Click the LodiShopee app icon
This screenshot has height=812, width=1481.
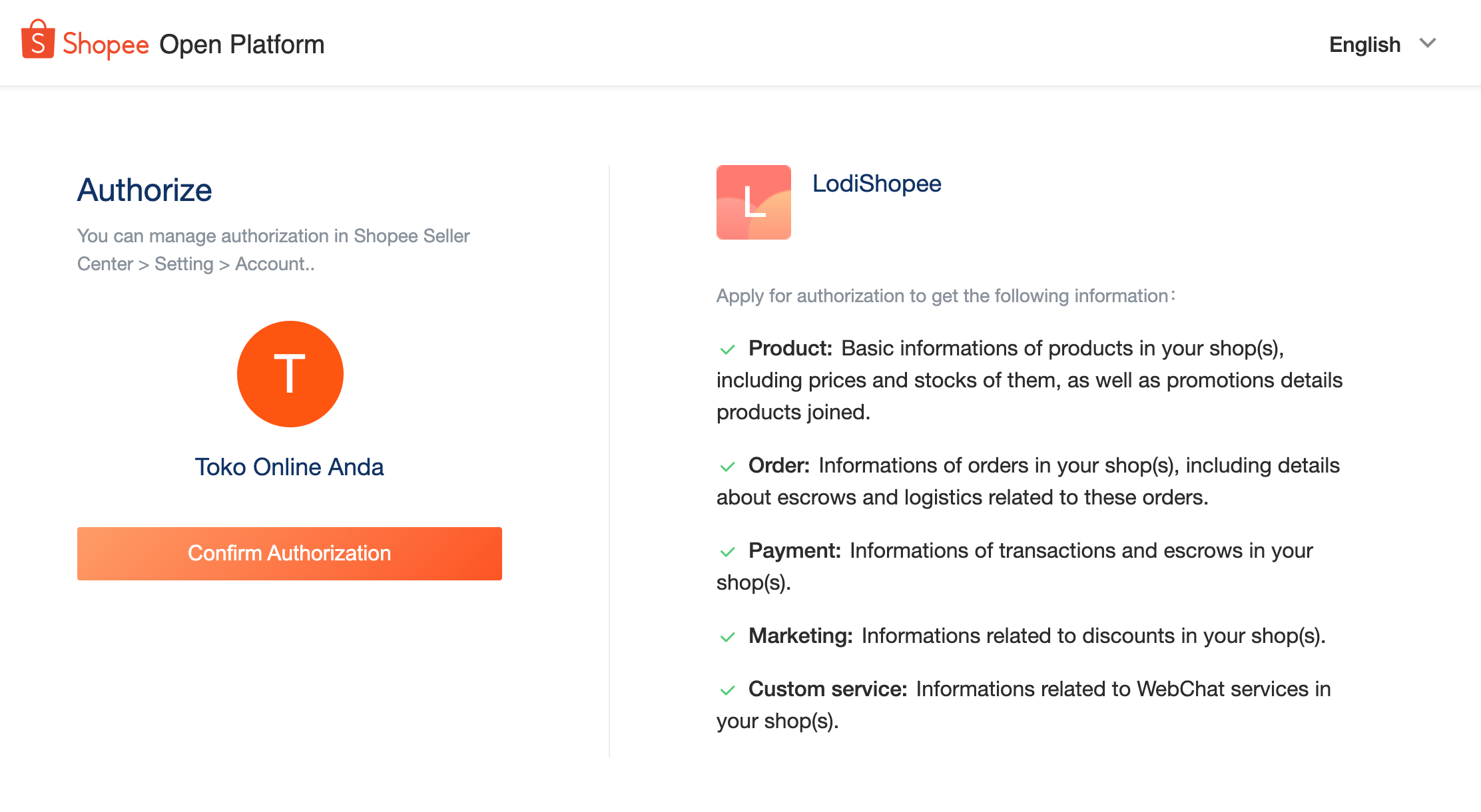click(753, 202)
